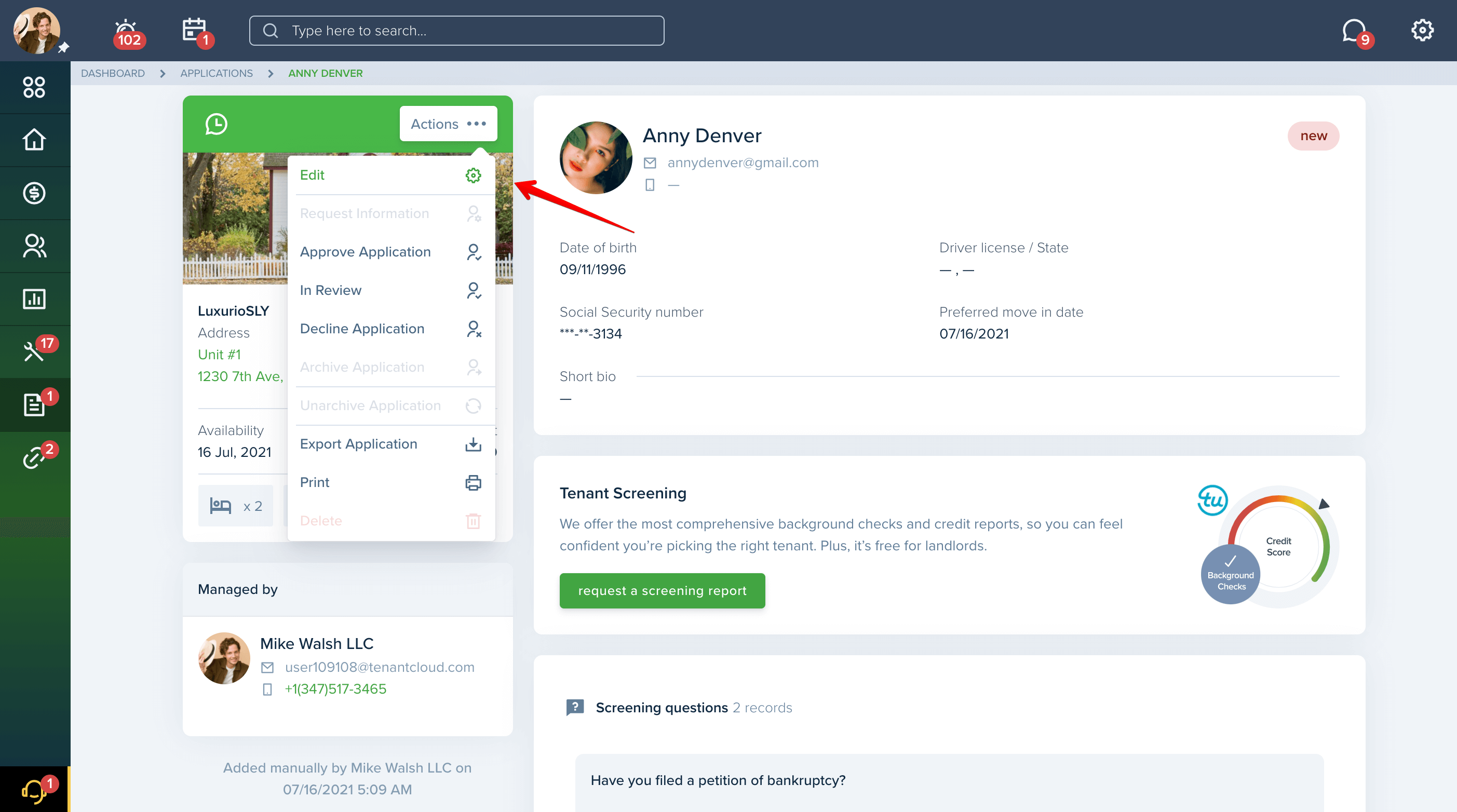Click the Mike Walsh LLC name
Viewport: 1457px width, 812px height.
coord(316,644)
